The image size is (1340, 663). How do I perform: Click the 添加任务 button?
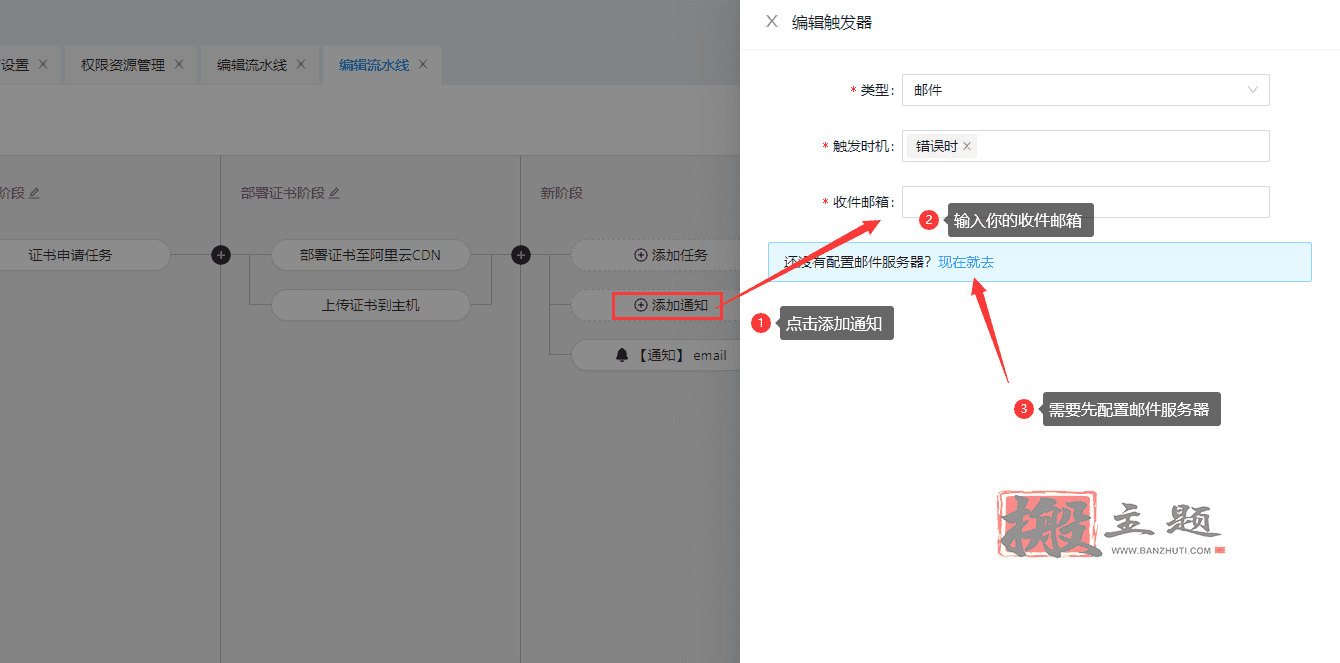(x=670, y=255)
